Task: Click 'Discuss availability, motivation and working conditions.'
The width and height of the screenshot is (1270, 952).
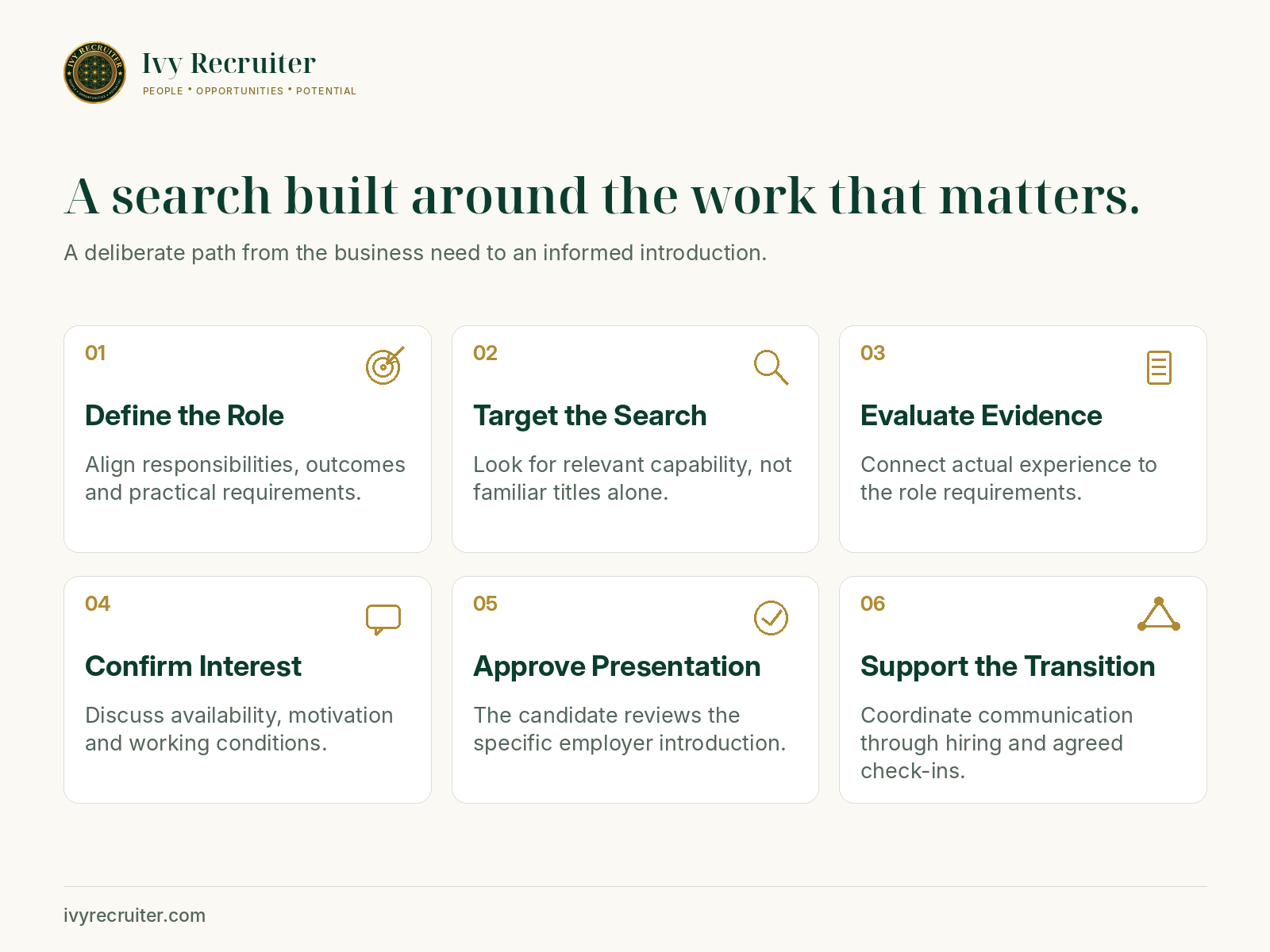Action: click(x=239, y=729)
